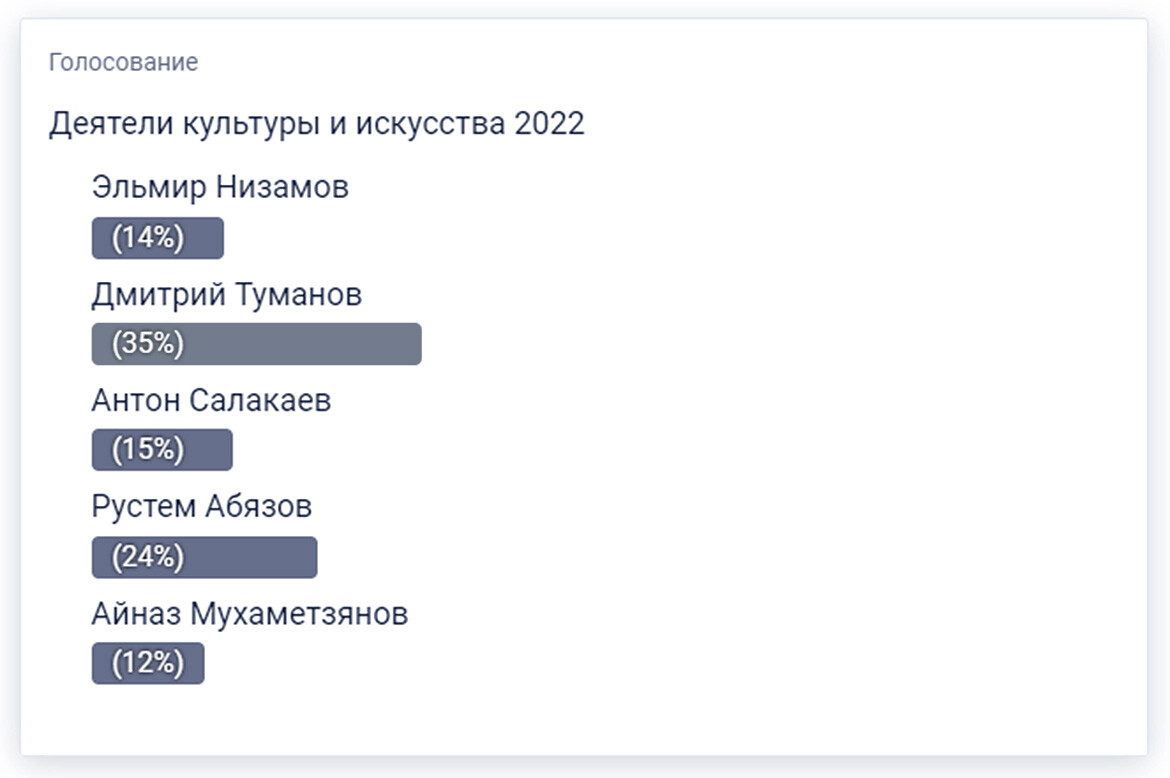This screenshot has width=1170, height=778.
Task: Click the (12%) percentage label
Action: tap(148, 663)
